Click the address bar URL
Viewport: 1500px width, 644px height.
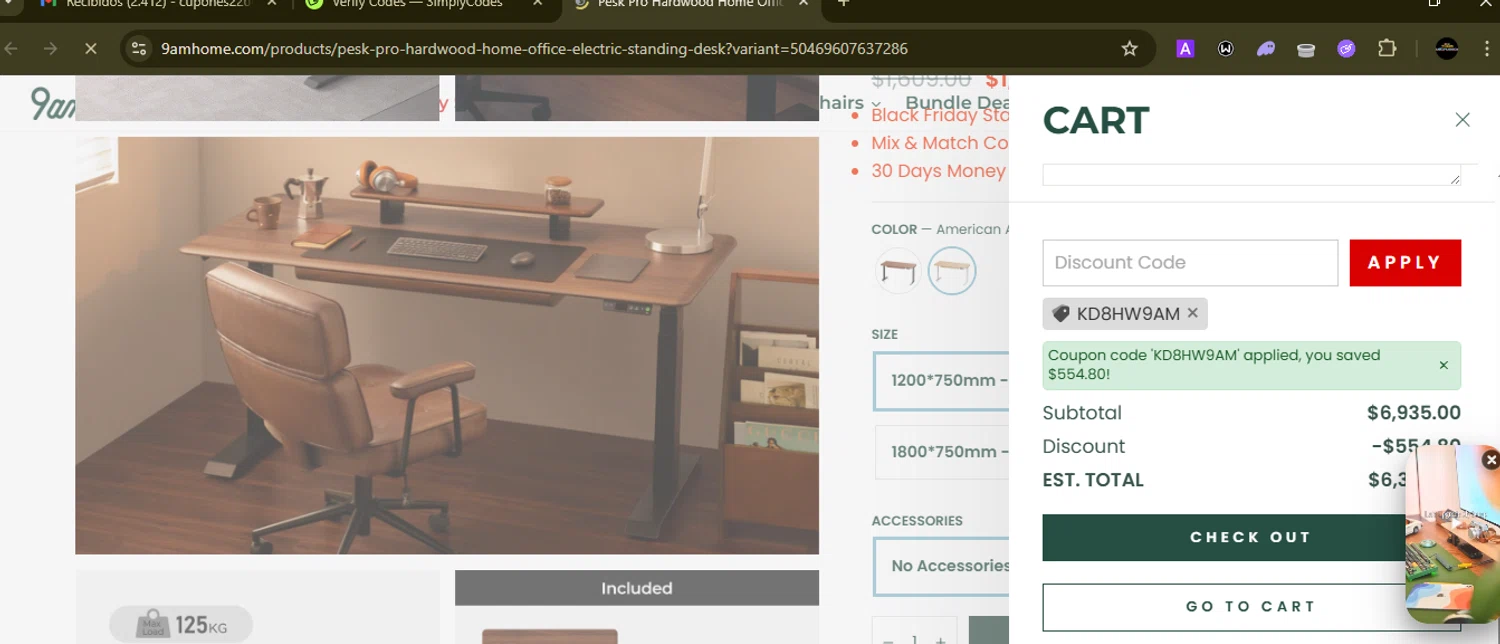point(534,48)
